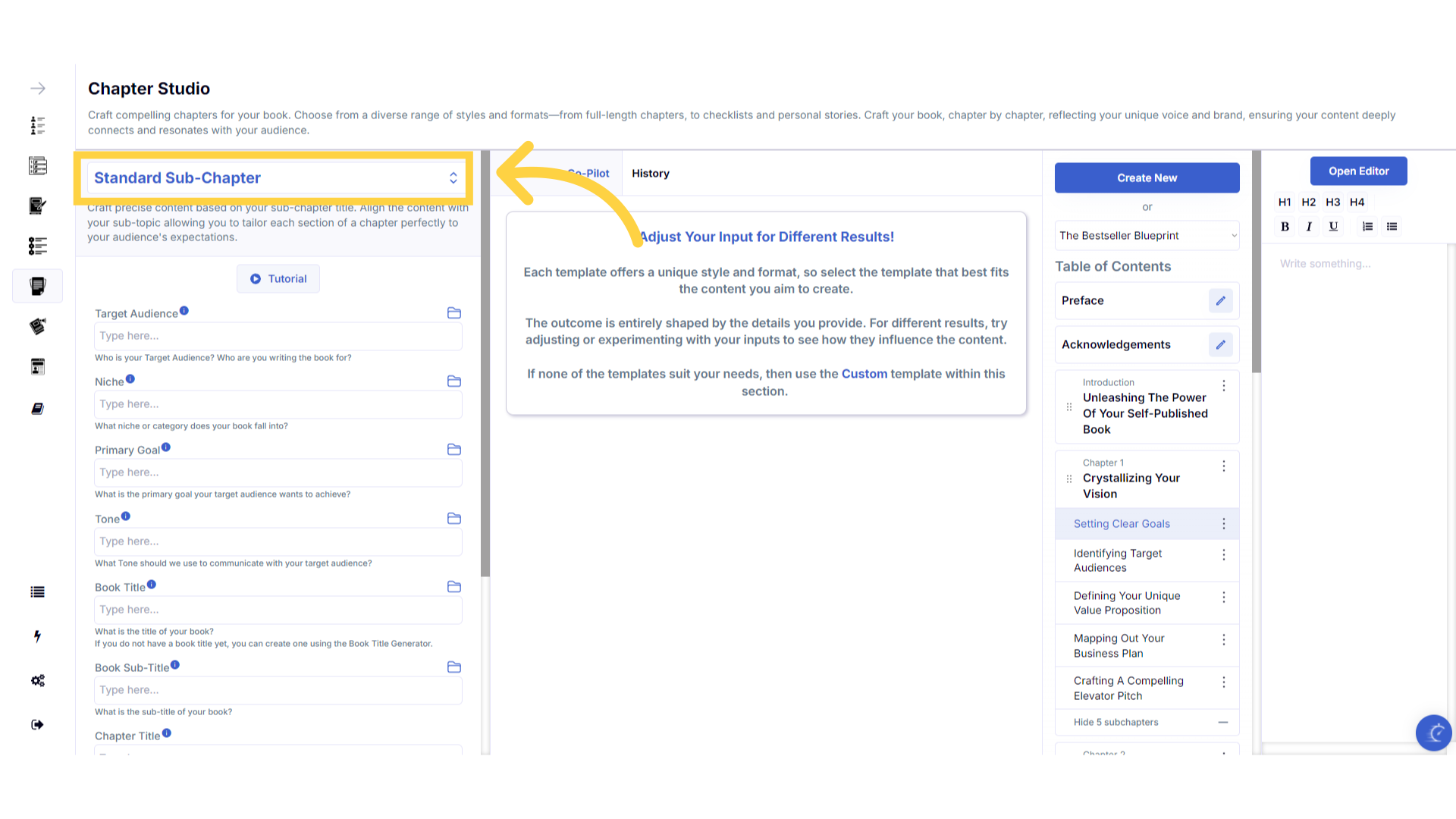The width and height of the screenshot is (1456, 819).
Task: Insert numbered list in editor
Action: [x=1367, y=226]
